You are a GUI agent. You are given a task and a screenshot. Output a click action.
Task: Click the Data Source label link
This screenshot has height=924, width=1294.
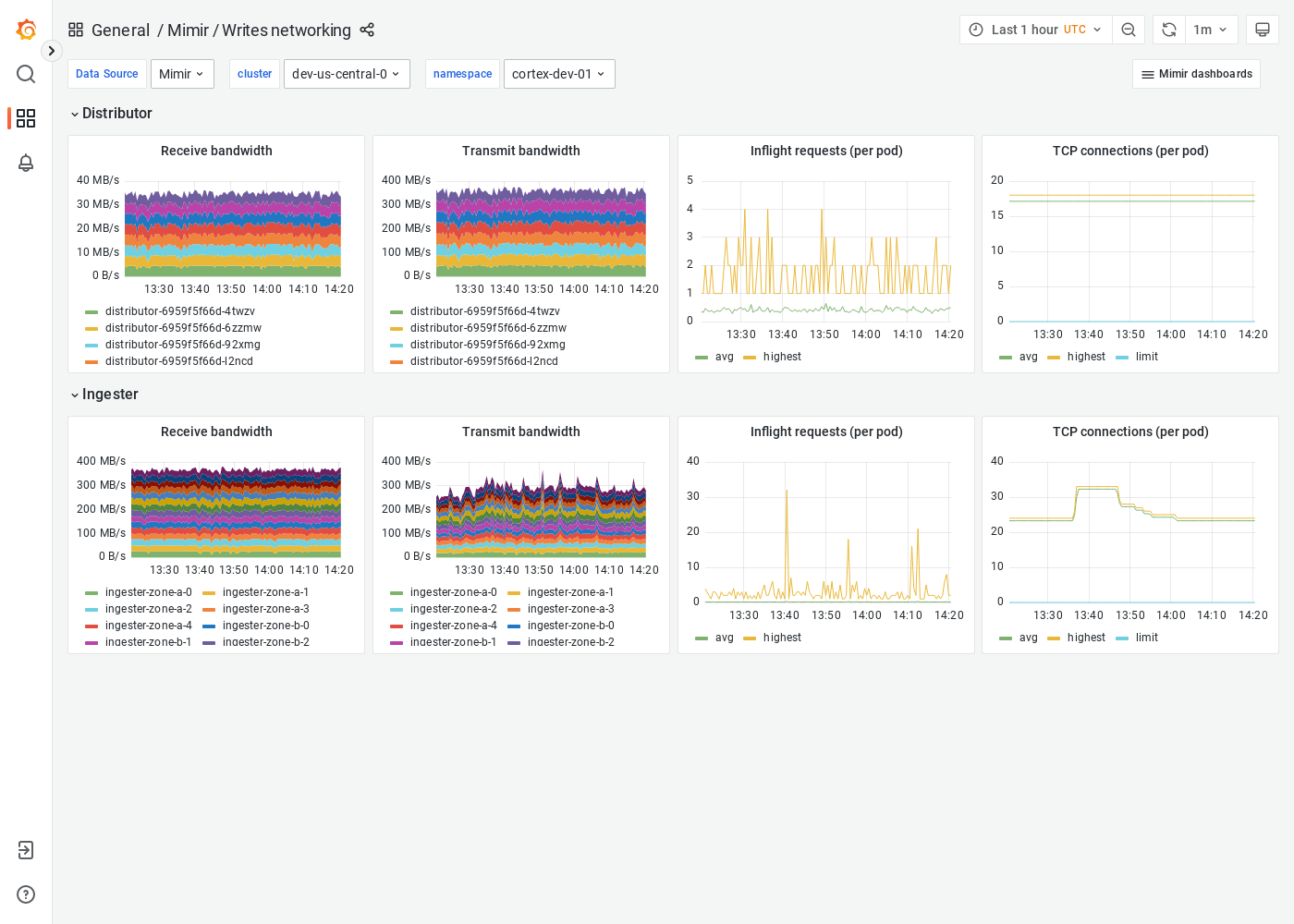(106, 73)
